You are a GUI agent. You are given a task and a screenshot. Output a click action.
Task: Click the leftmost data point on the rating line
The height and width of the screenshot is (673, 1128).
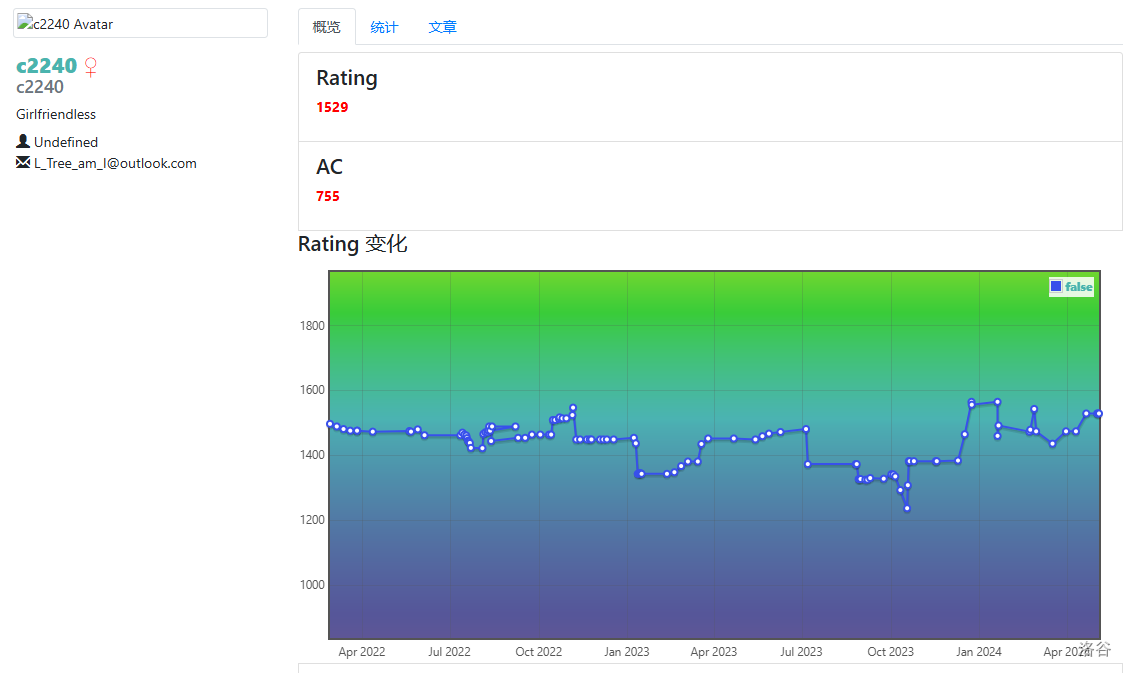(330, 424)
